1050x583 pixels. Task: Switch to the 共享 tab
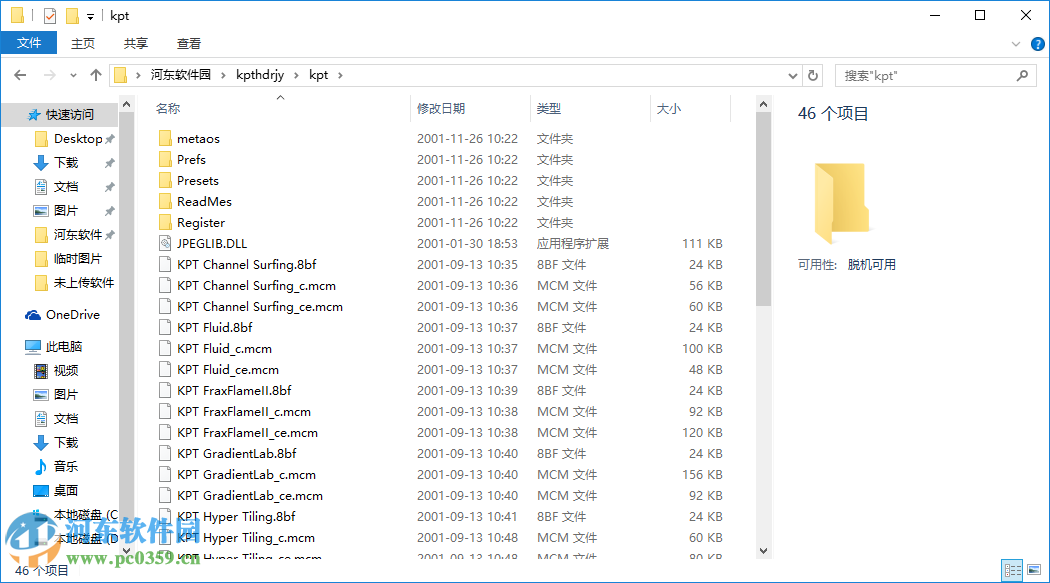coord(135,43)
